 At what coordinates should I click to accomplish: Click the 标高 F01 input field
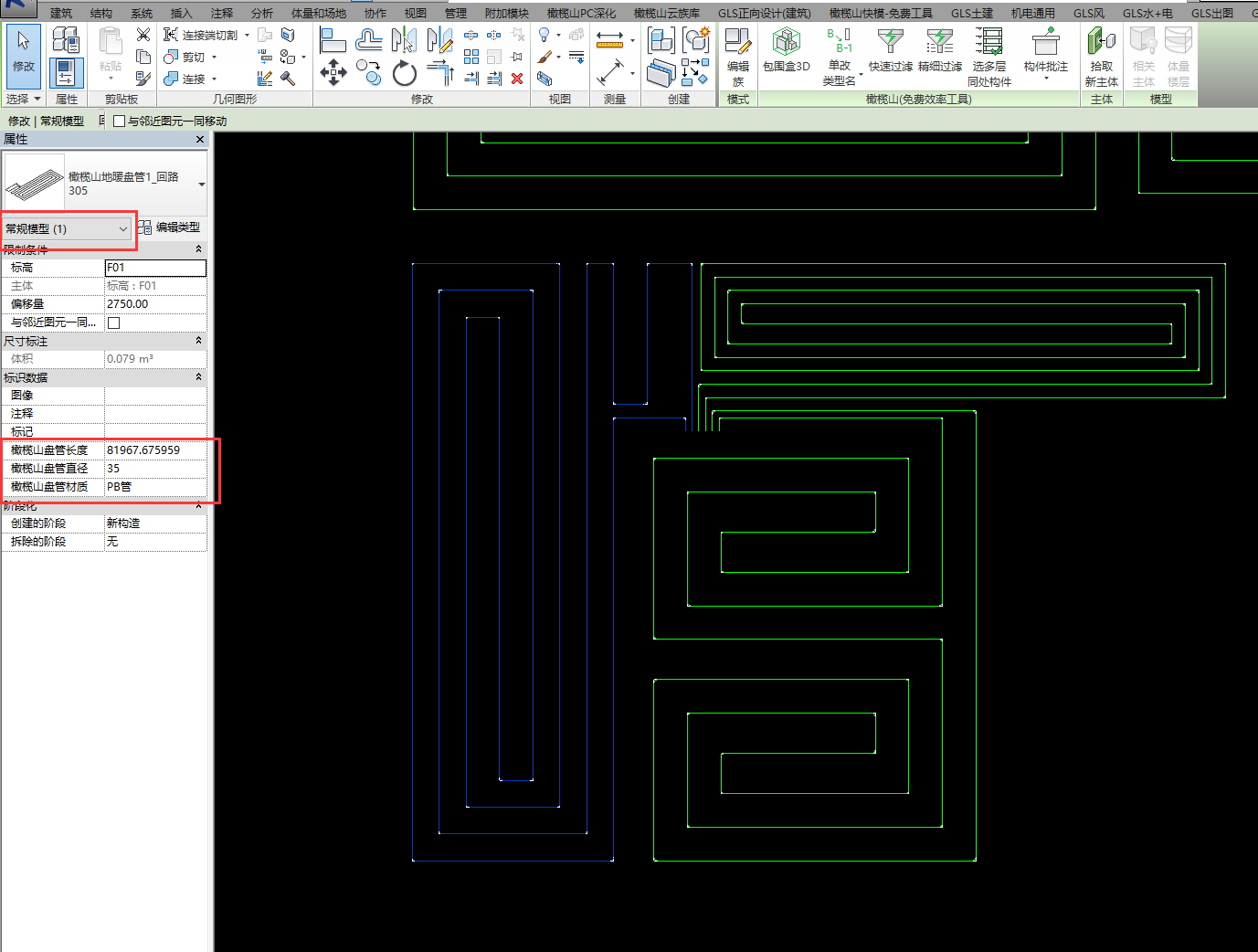155,268
